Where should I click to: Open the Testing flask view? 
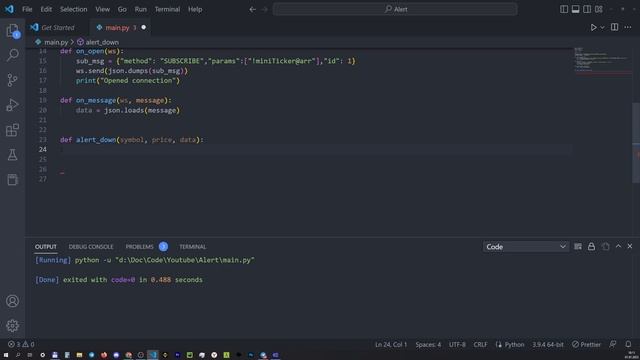[x=12, y=155]
